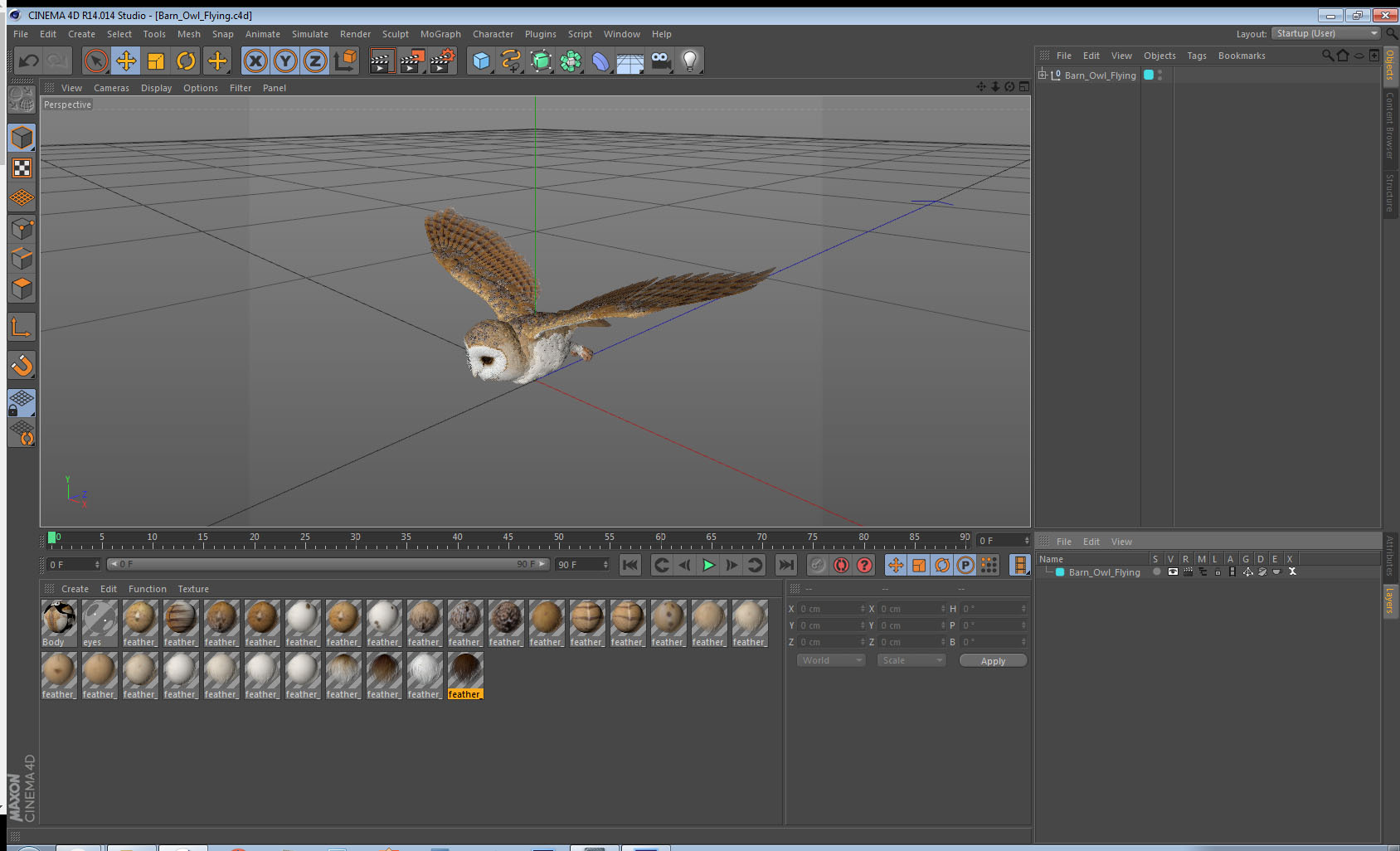Click the Barn_Owl_Flying object layer swatch
This screenshot has height=851, width=1400.
1149,75
